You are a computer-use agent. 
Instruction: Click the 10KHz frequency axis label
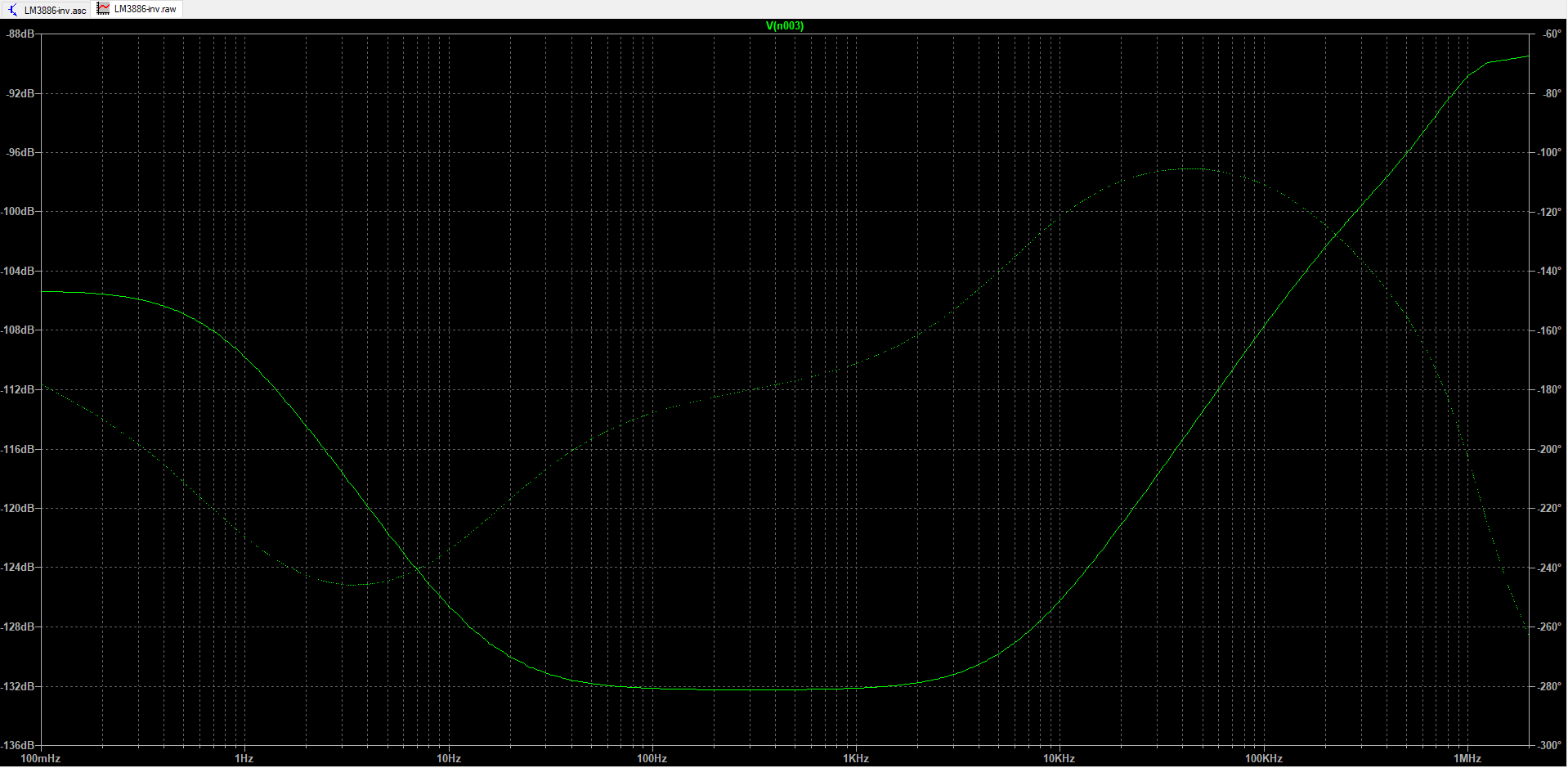pyautogui.click(x=1059, y=758)
